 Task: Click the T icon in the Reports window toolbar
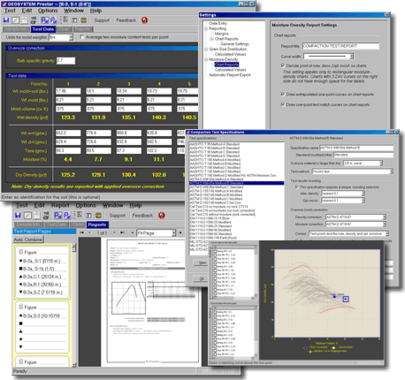[x=89, y=215]
